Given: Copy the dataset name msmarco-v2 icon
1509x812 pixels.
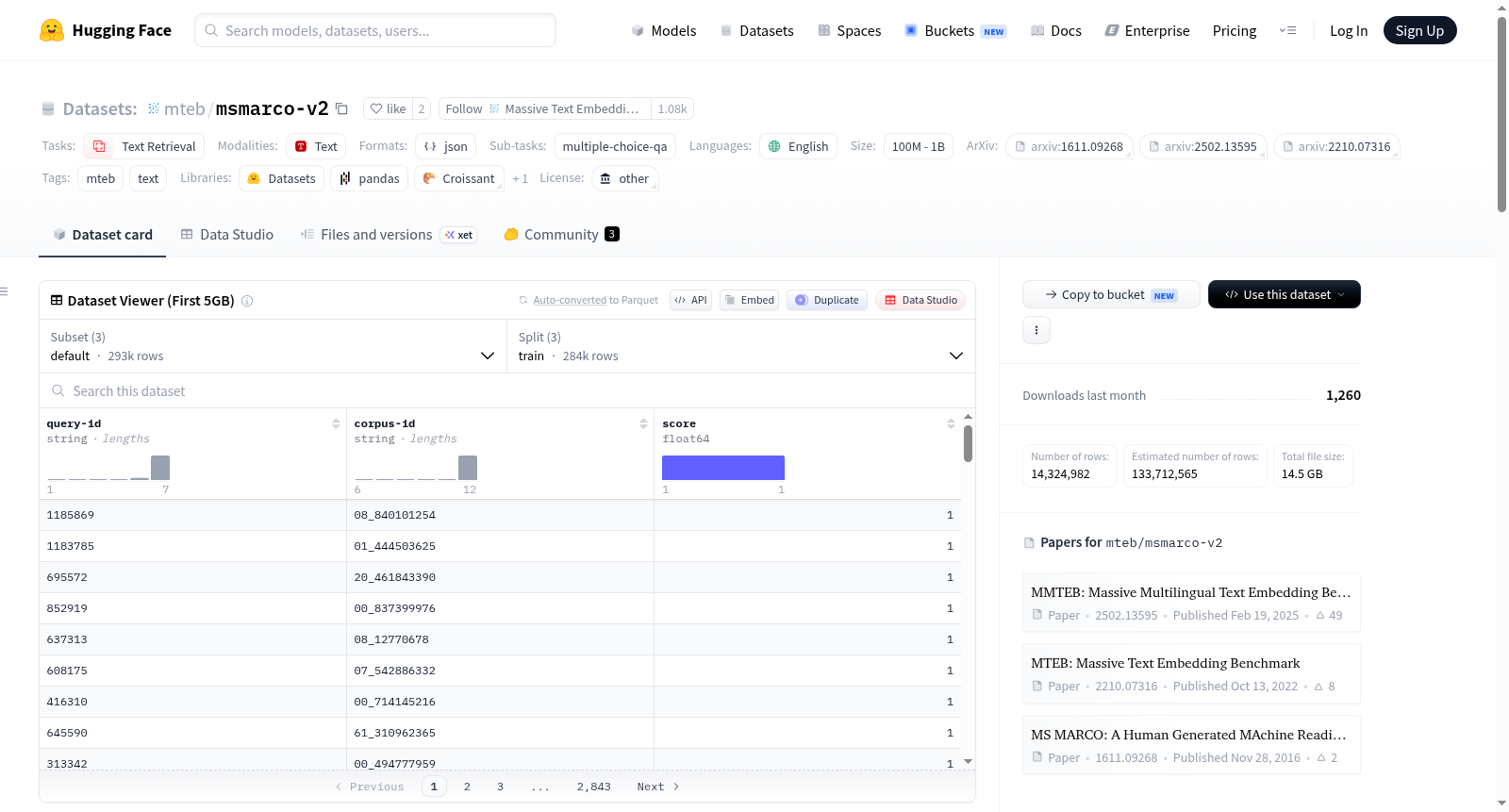Looking at the screenshot, I should 342,109.
